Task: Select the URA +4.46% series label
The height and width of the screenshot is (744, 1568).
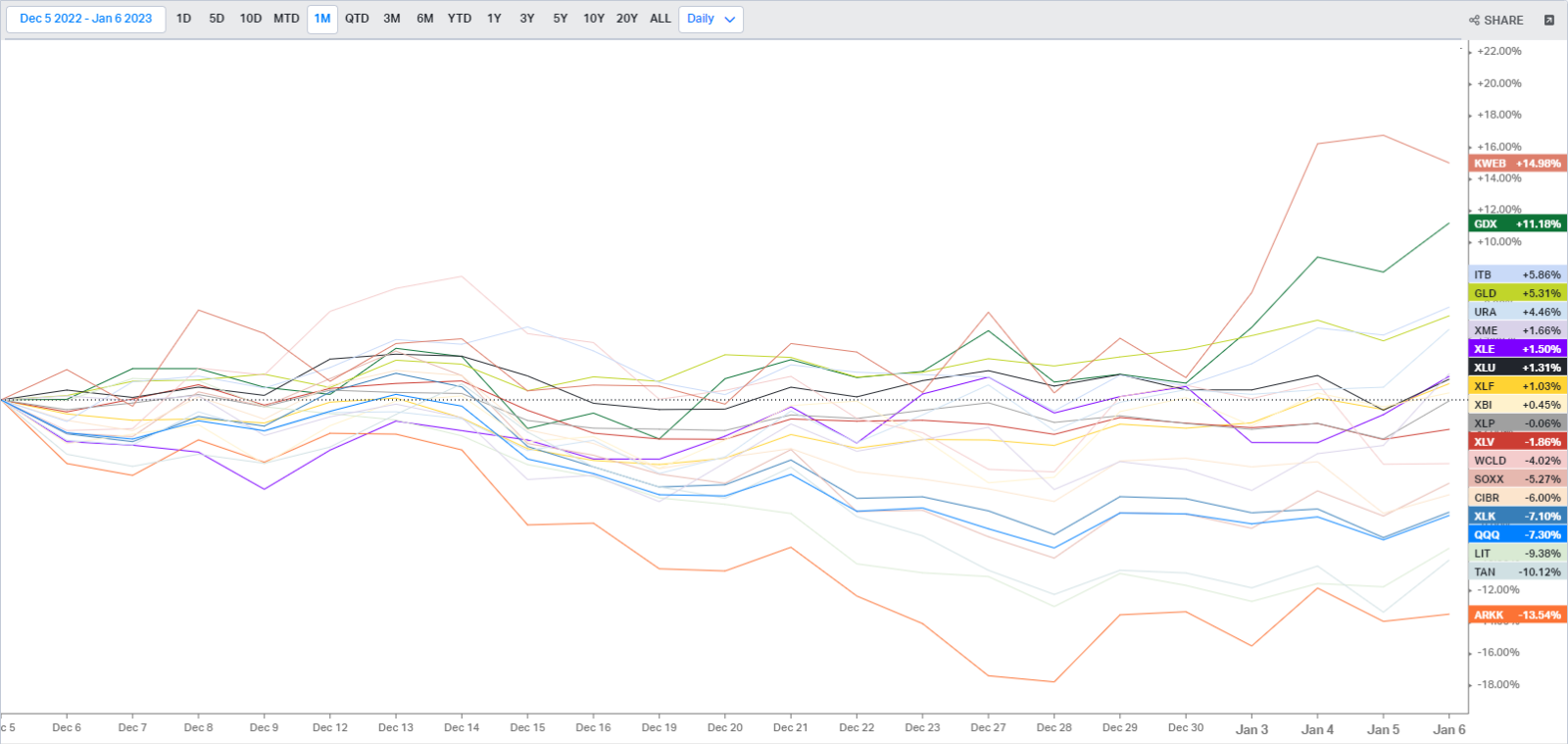Action: (1518, 313)
